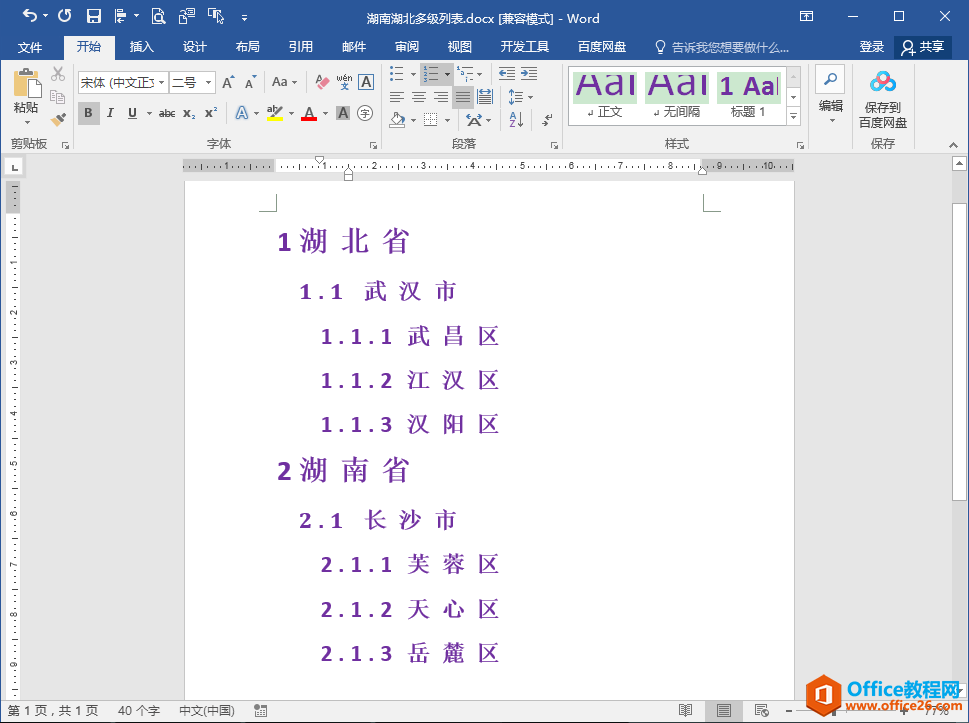Expand the styles gallery more arrow

(x=793, y=117)
